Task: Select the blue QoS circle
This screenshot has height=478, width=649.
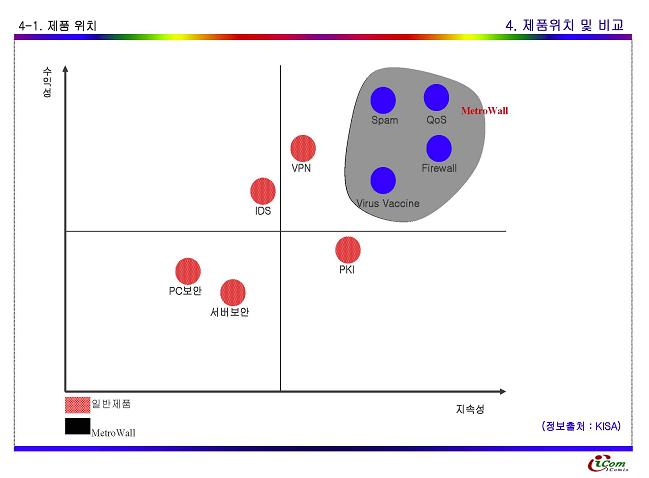Action: (x=436, y=97)
